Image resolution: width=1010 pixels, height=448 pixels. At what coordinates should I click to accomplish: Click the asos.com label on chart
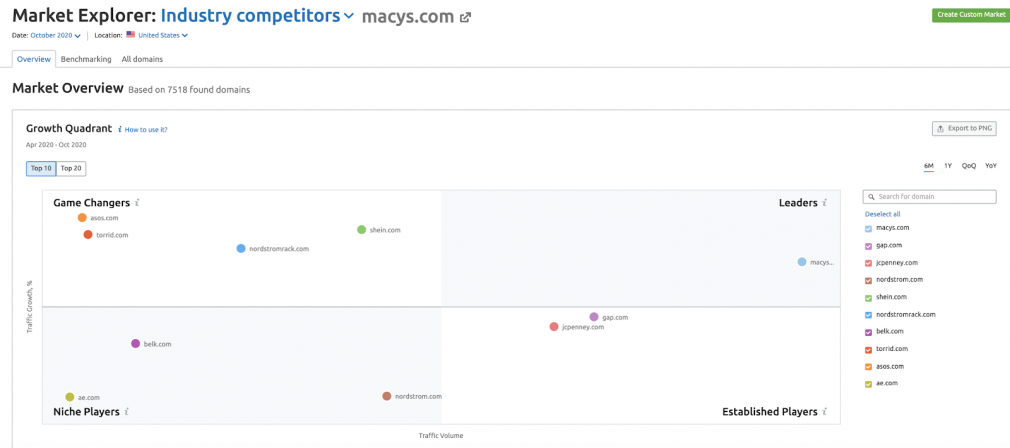[x=104, y=218]
